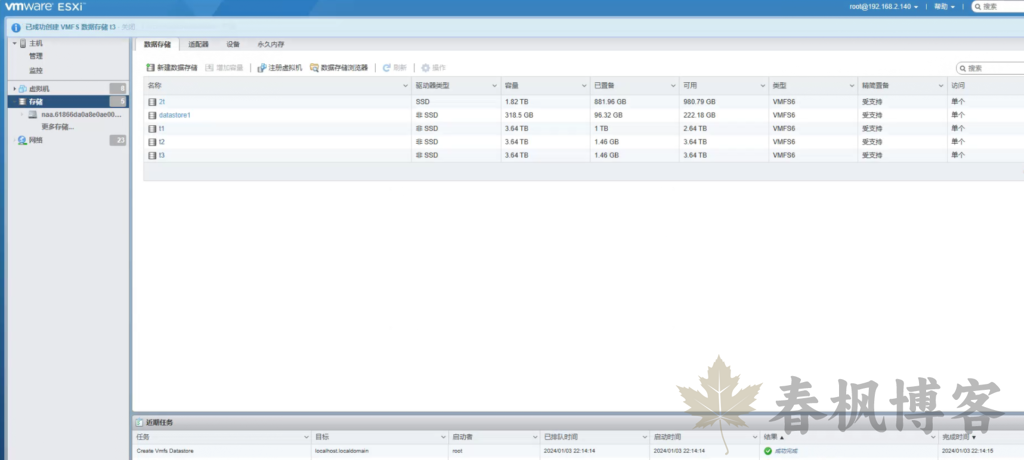Open the Task (任务) column dropdown in Recent tasks
This screenshot has width=1024, height=460.
[306, 436]
